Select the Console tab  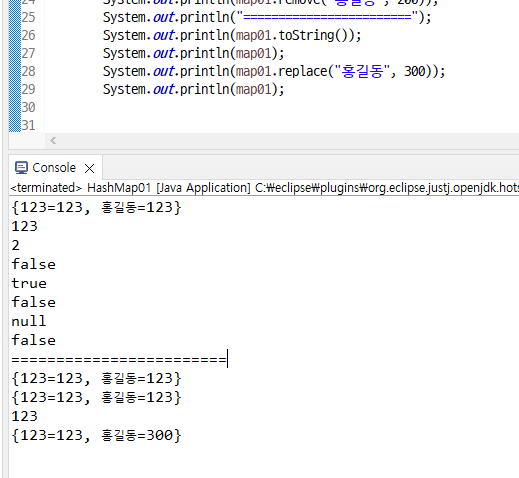(x=55, y=168)
